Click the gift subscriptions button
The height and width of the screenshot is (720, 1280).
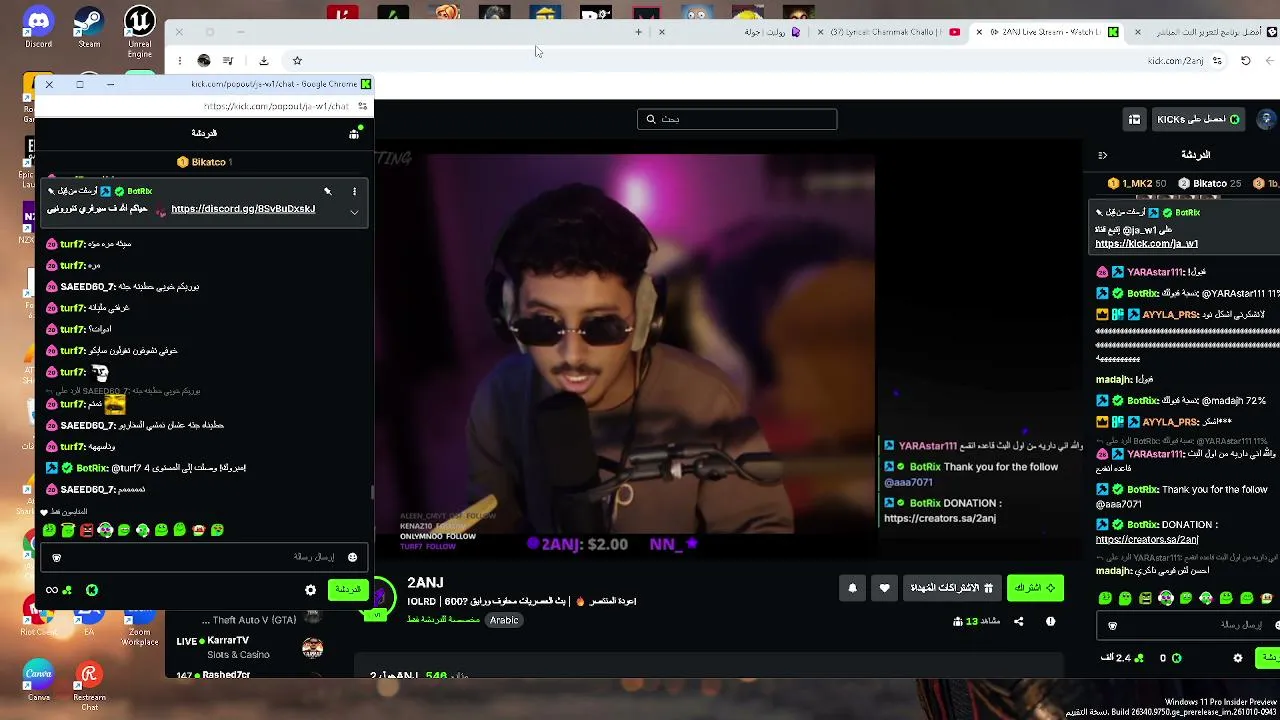coord(951,588)
